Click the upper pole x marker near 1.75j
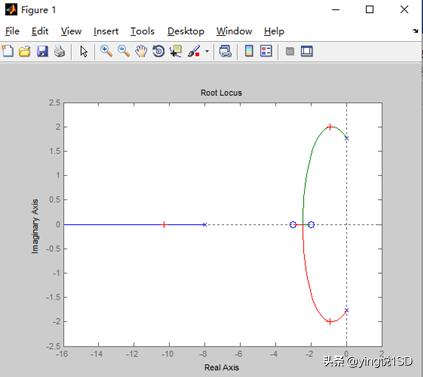 tap(347, 138)
